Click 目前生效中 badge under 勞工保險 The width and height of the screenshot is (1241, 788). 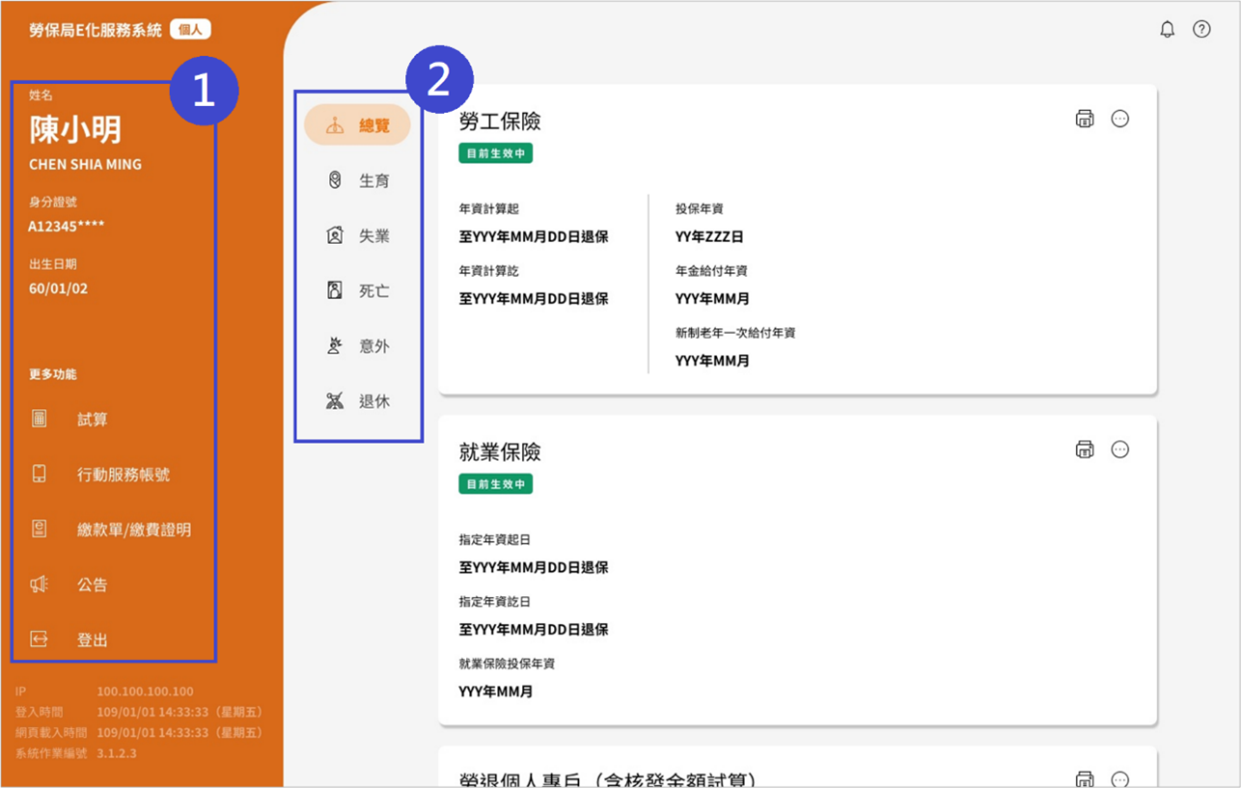496,154
